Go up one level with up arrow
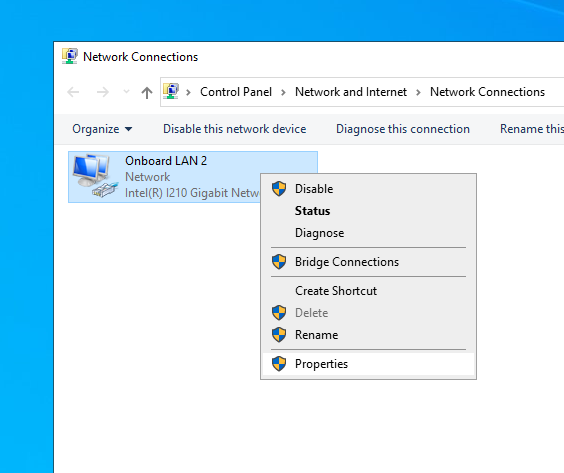564x473 pixels. [147, 92]
